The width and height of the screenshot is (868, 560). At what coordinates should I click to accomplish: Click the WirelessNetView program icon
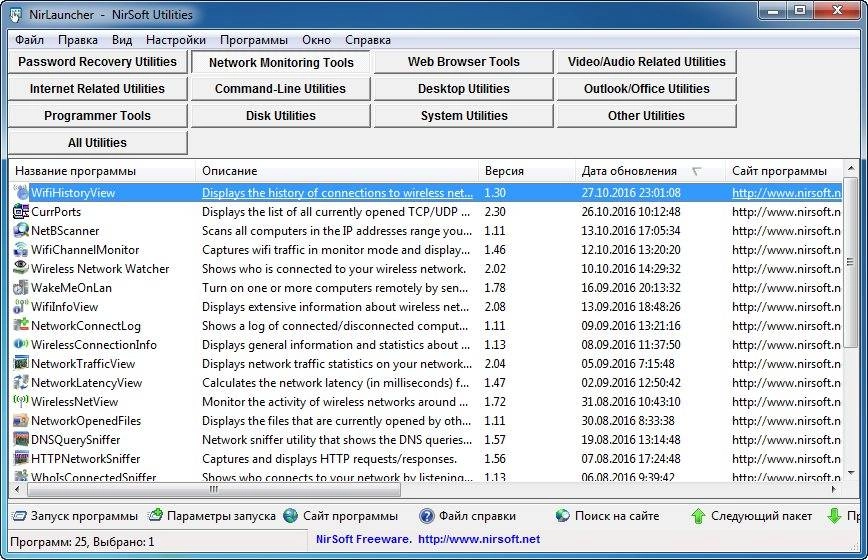pos(21,401)
